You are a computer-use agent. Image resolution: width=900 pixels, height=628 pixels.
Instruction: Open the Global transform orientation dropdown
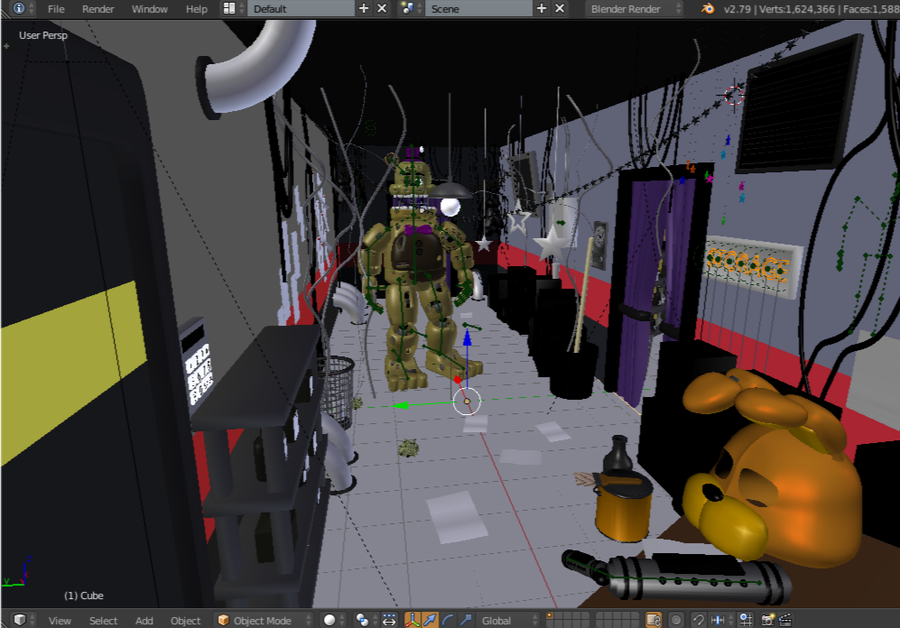(x=507, y=620)
